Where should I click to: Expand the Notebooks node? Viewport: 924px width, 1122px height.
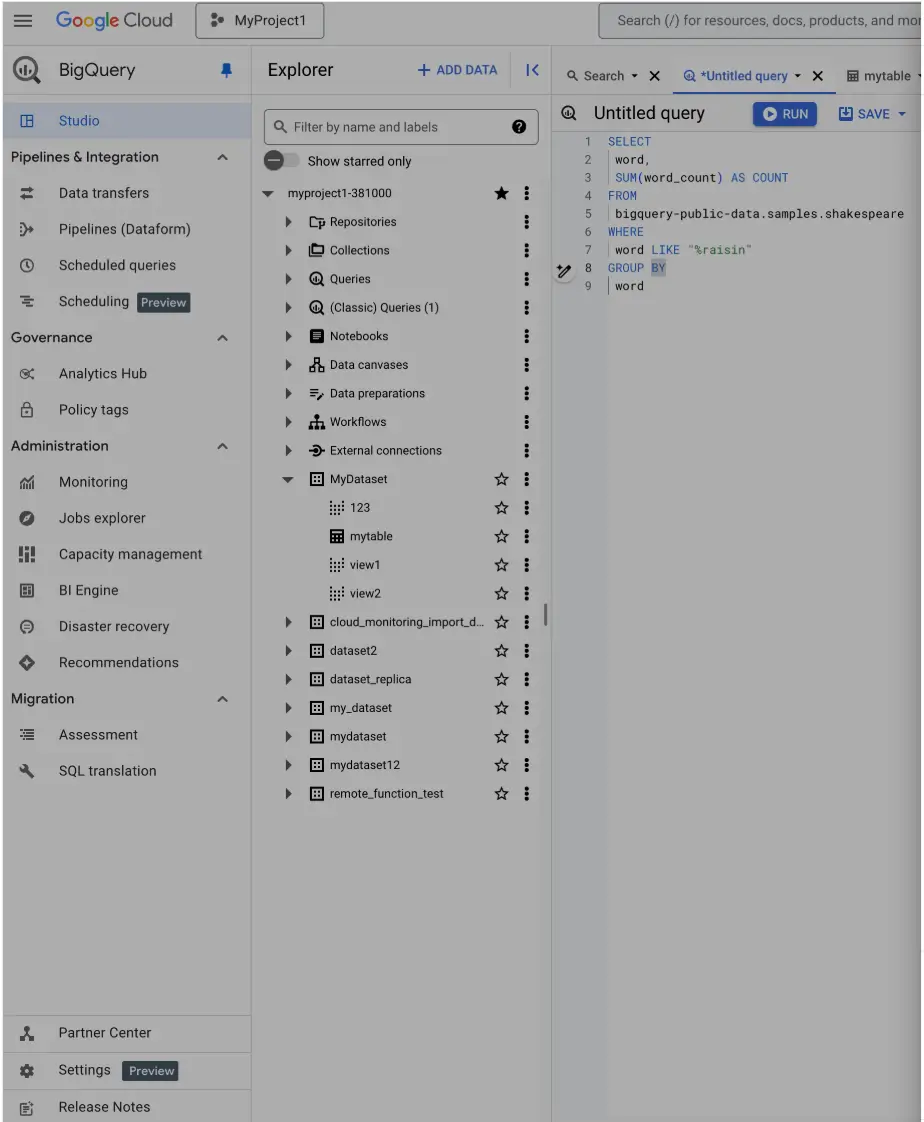[x=288, y=336]
